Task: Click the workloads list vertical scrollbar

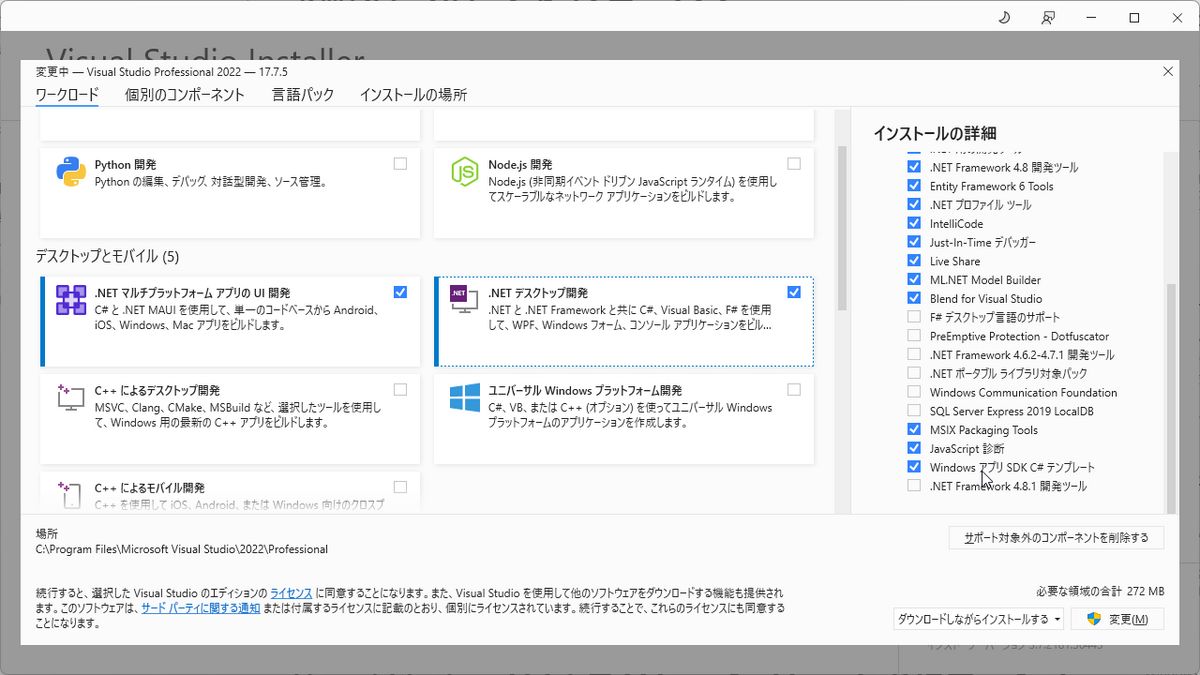Action: click(842, 229)
